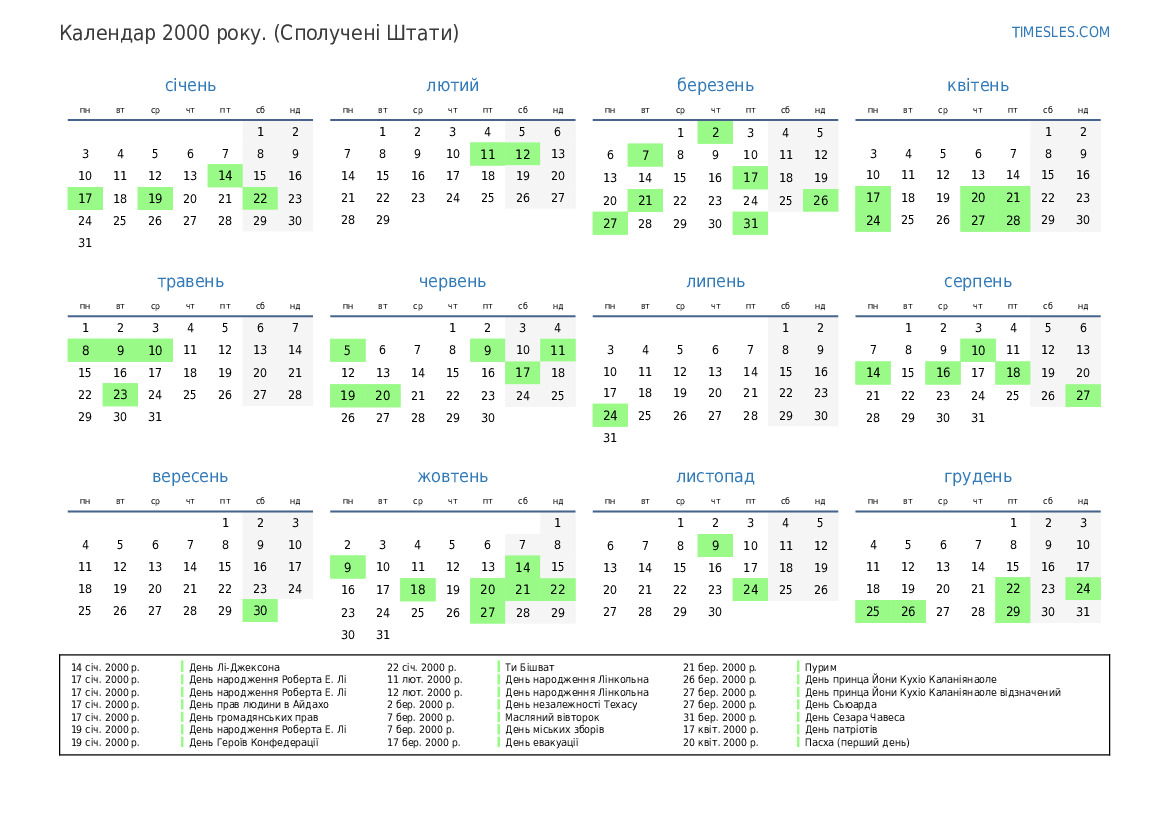
Task: Click the День Лі-Джексона legend entry
Action: tap(234, 667)
